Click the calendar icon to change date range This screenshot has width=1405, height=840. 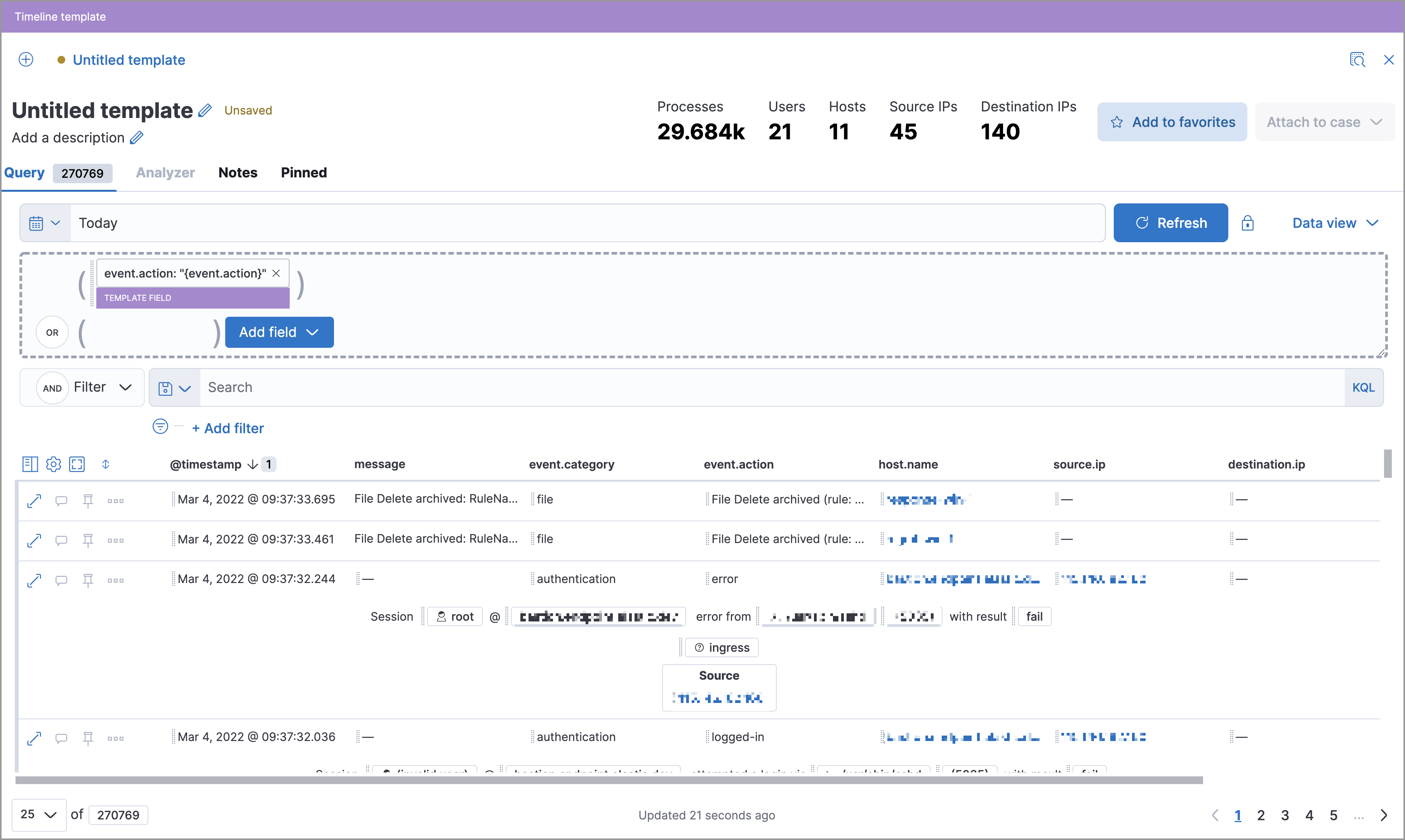tap(36, 222)
